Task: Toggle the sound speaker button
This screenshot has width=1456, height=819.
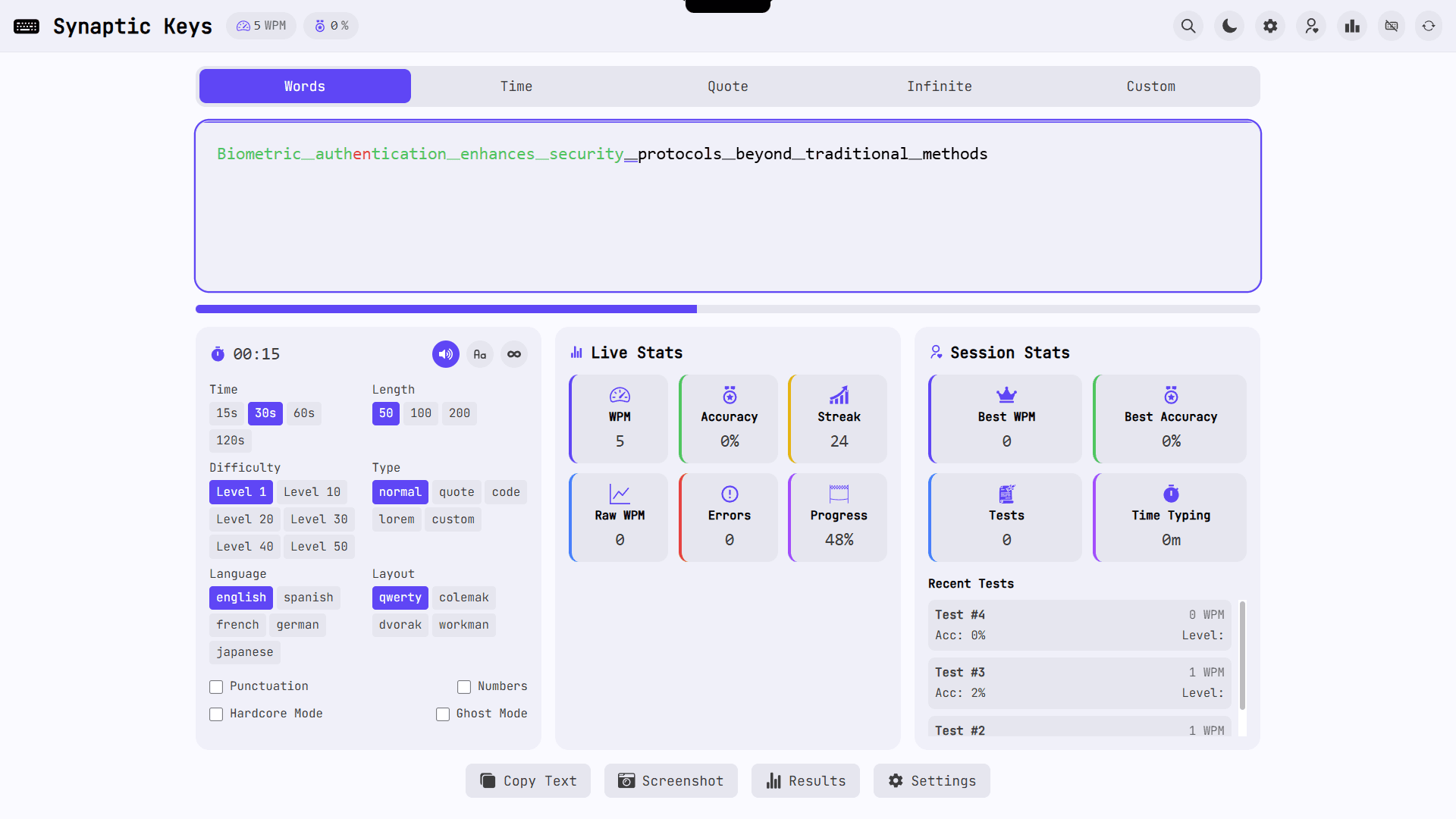Action: point(446,354)
